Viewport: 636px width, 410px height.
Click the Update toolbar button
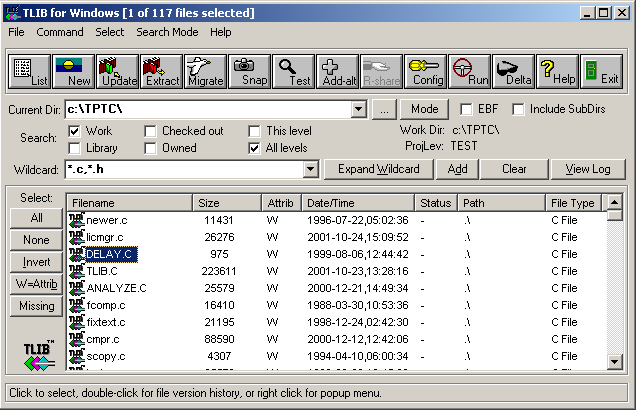point(118,72)
